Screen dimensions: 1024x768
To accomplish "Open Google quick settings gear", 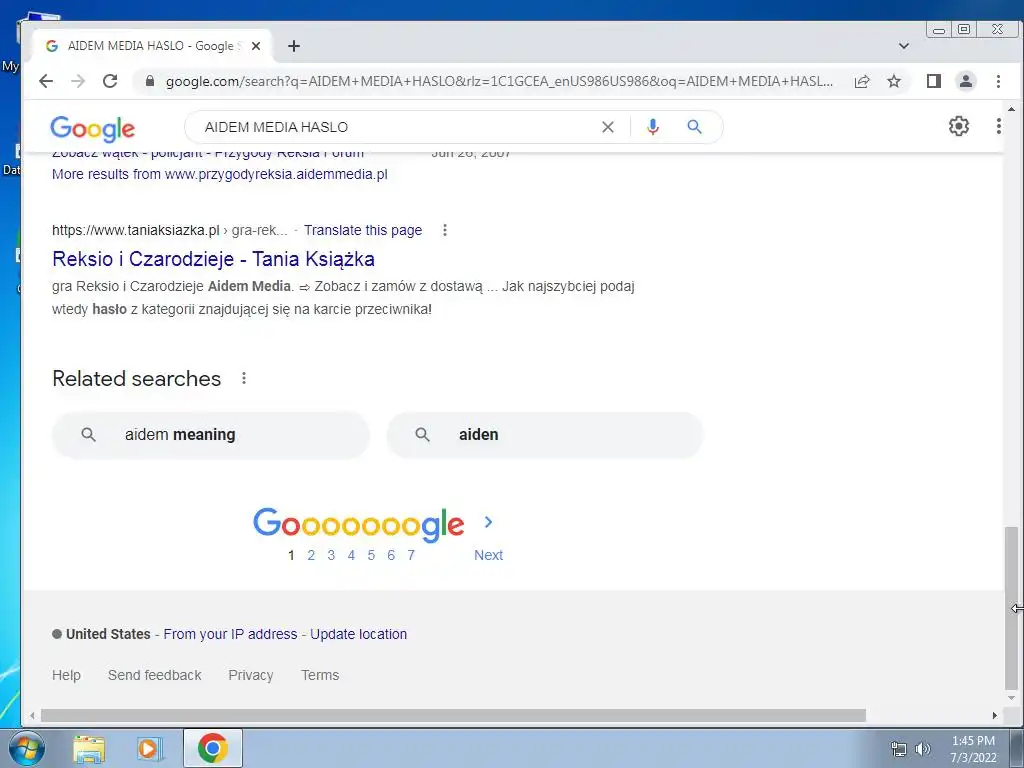I will [x=959, y=126].
